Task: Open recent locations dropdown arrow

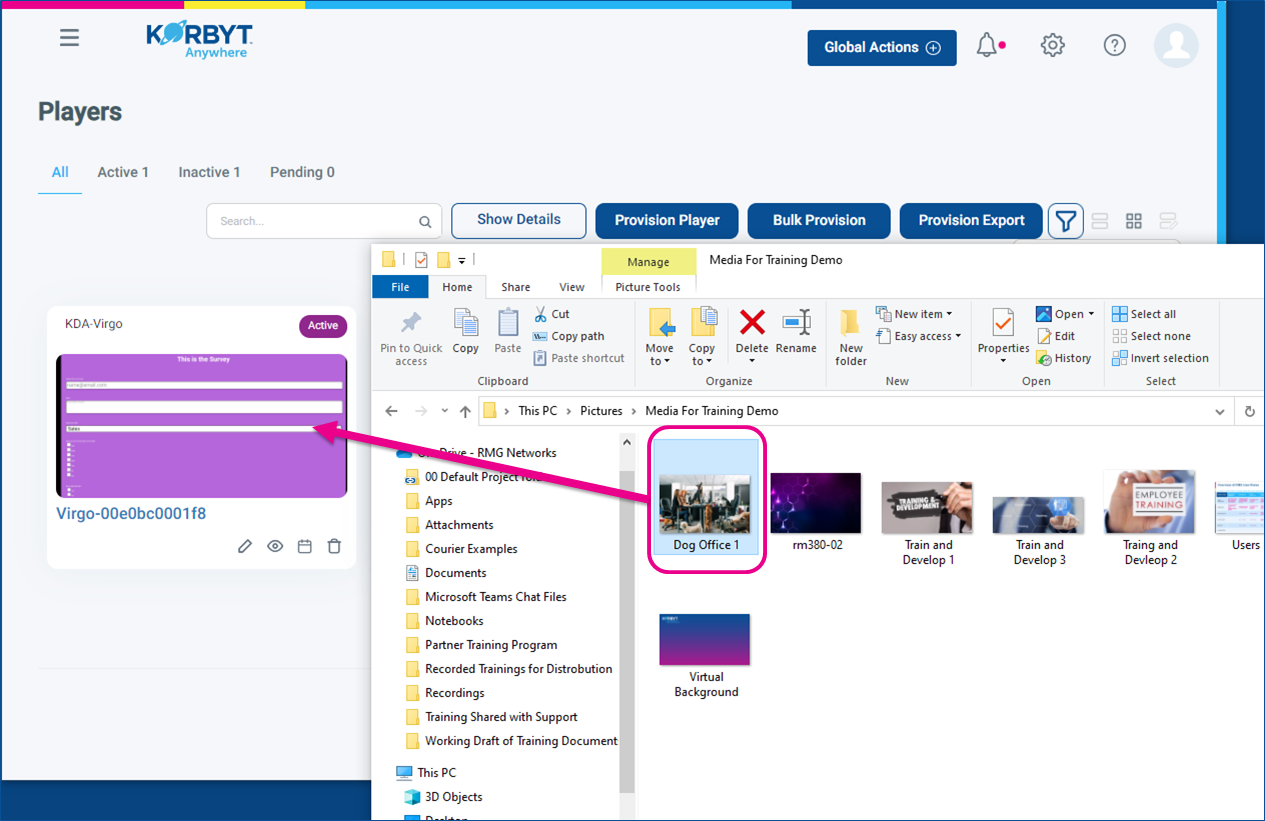Action: pyautogui.click(x=445, y=411)
